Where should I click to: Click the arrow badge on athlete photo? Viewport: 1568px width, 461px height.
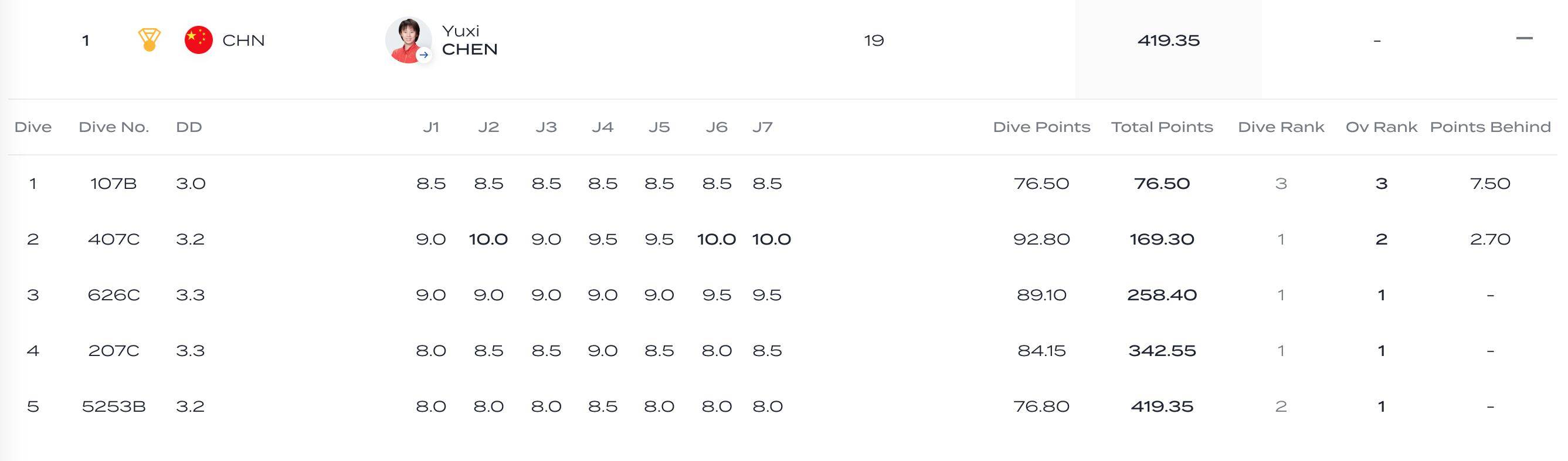tap(423, 55)
